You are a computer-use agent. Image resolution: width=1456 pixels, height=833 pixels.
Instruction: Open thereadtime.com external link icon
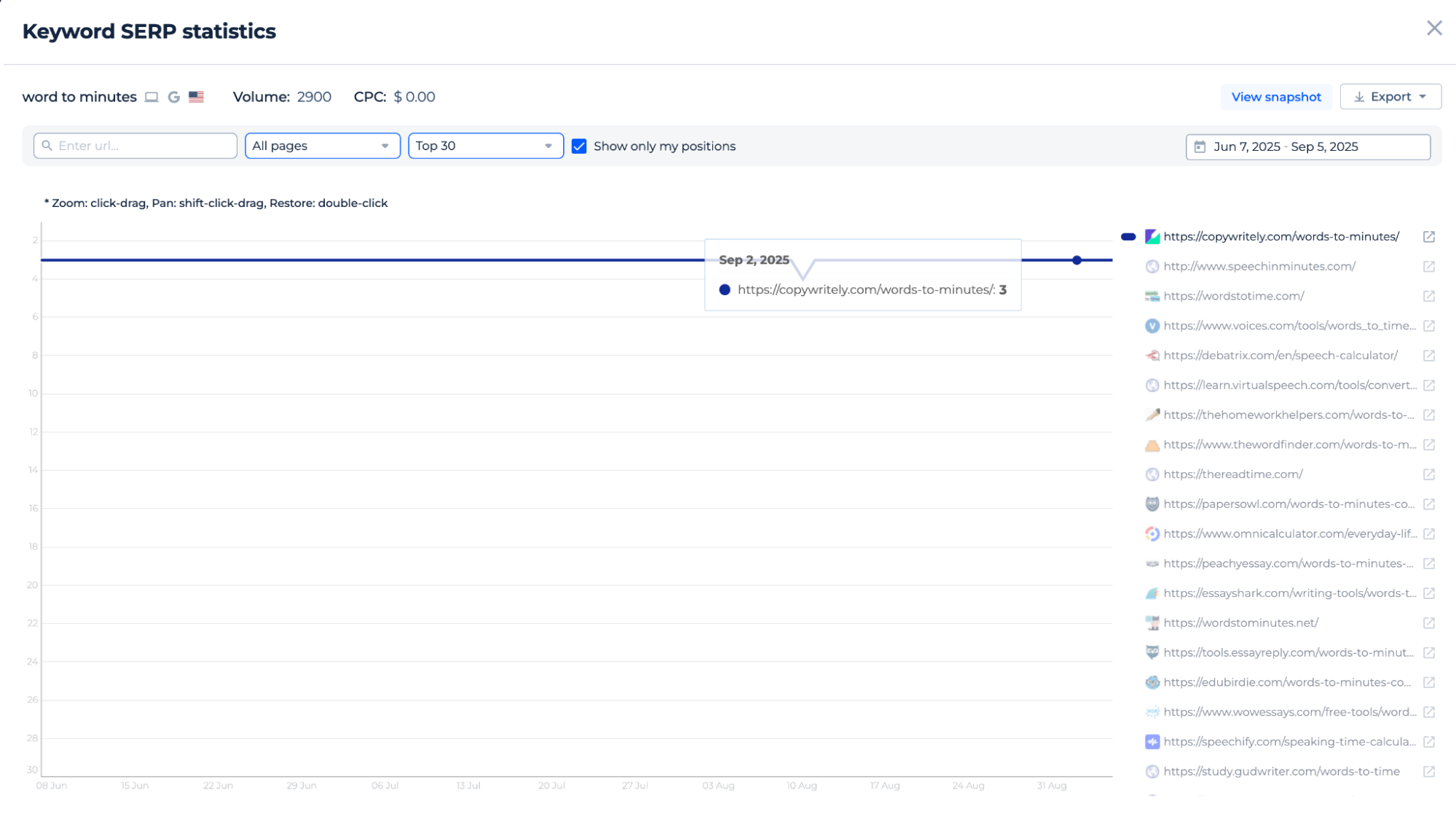pos(1429,474)
